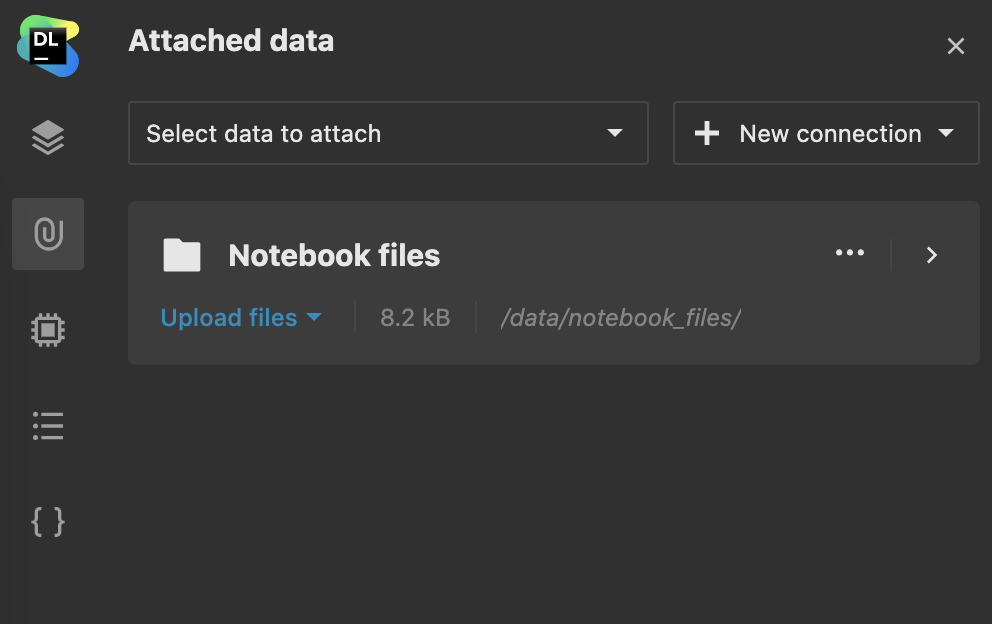Click the Upload files link
The height and width of the screenshot is (624, 992).
pos(229,318)
